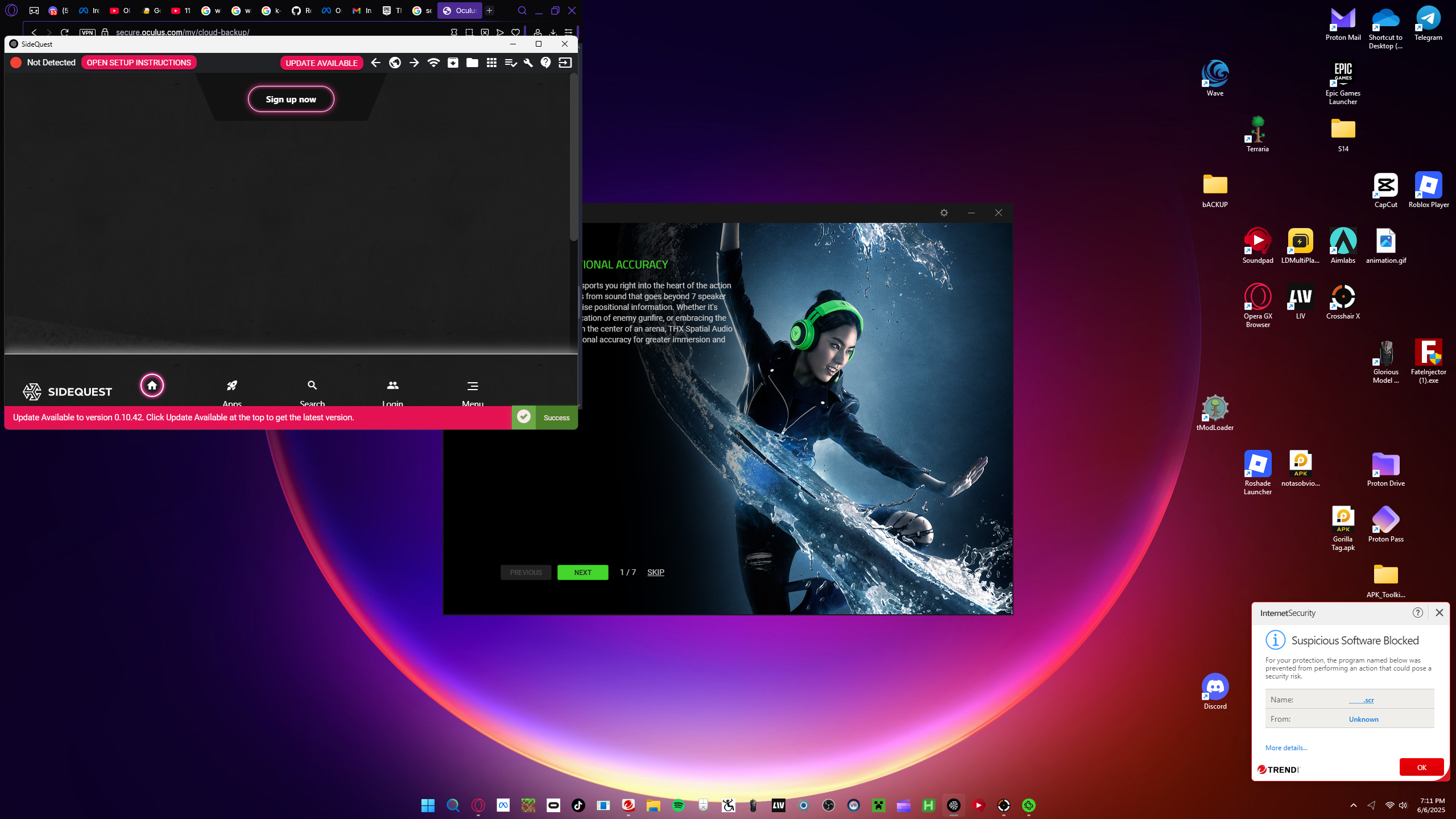Open a new browser tab
1456x819 pixels.
coord(489,11)
